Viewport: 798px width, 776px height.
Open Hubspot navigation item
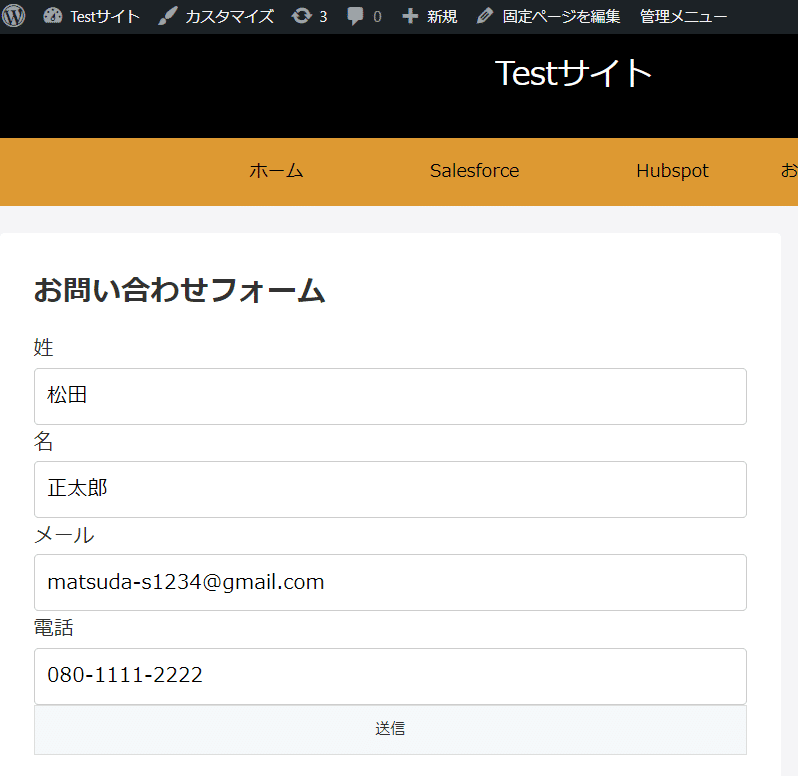click(672, 171)
